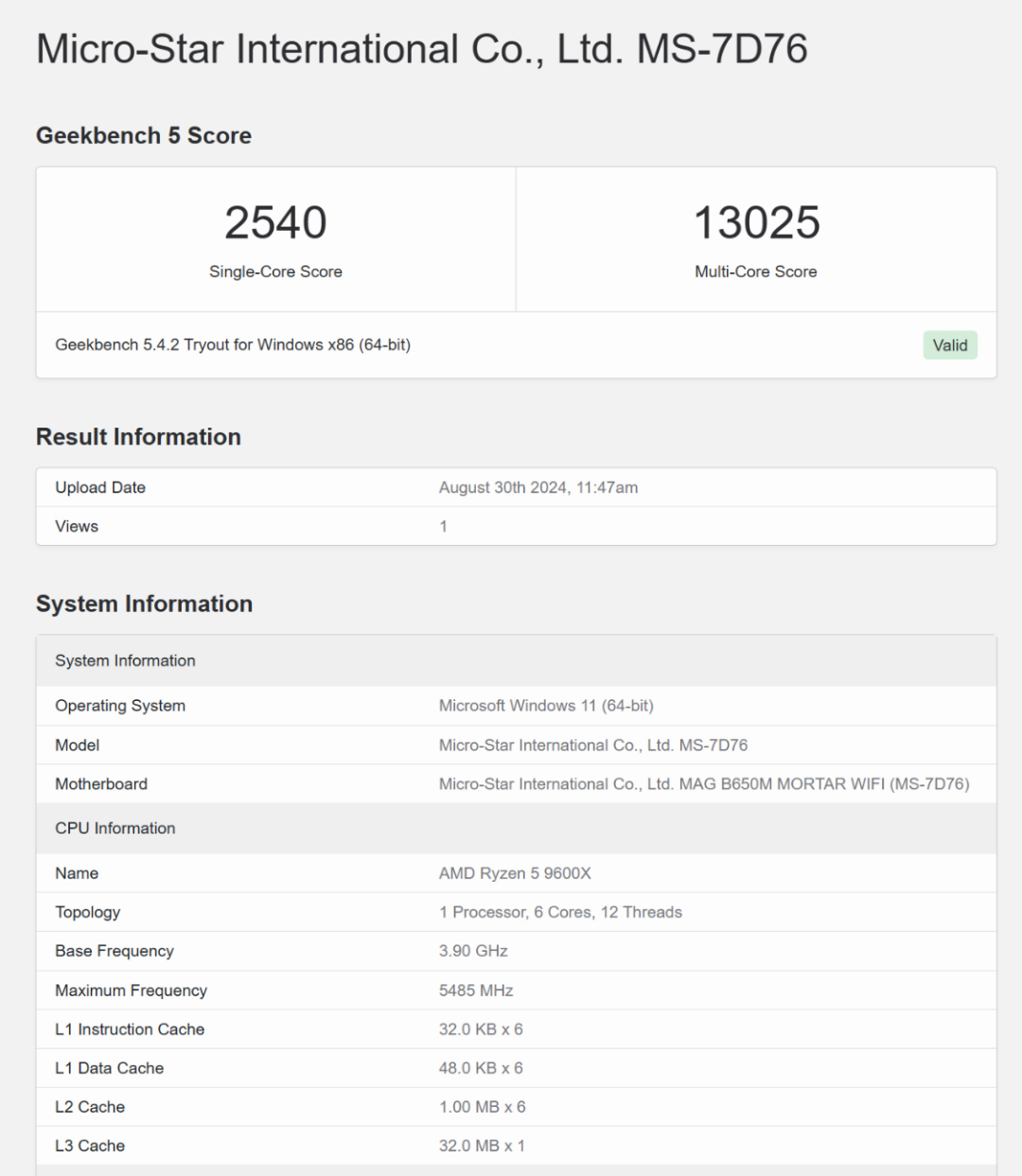Click the large 'System Information' section heading
This screenshot has height=1176, width=1022.
pyautogui.click(x=144, y=604)
